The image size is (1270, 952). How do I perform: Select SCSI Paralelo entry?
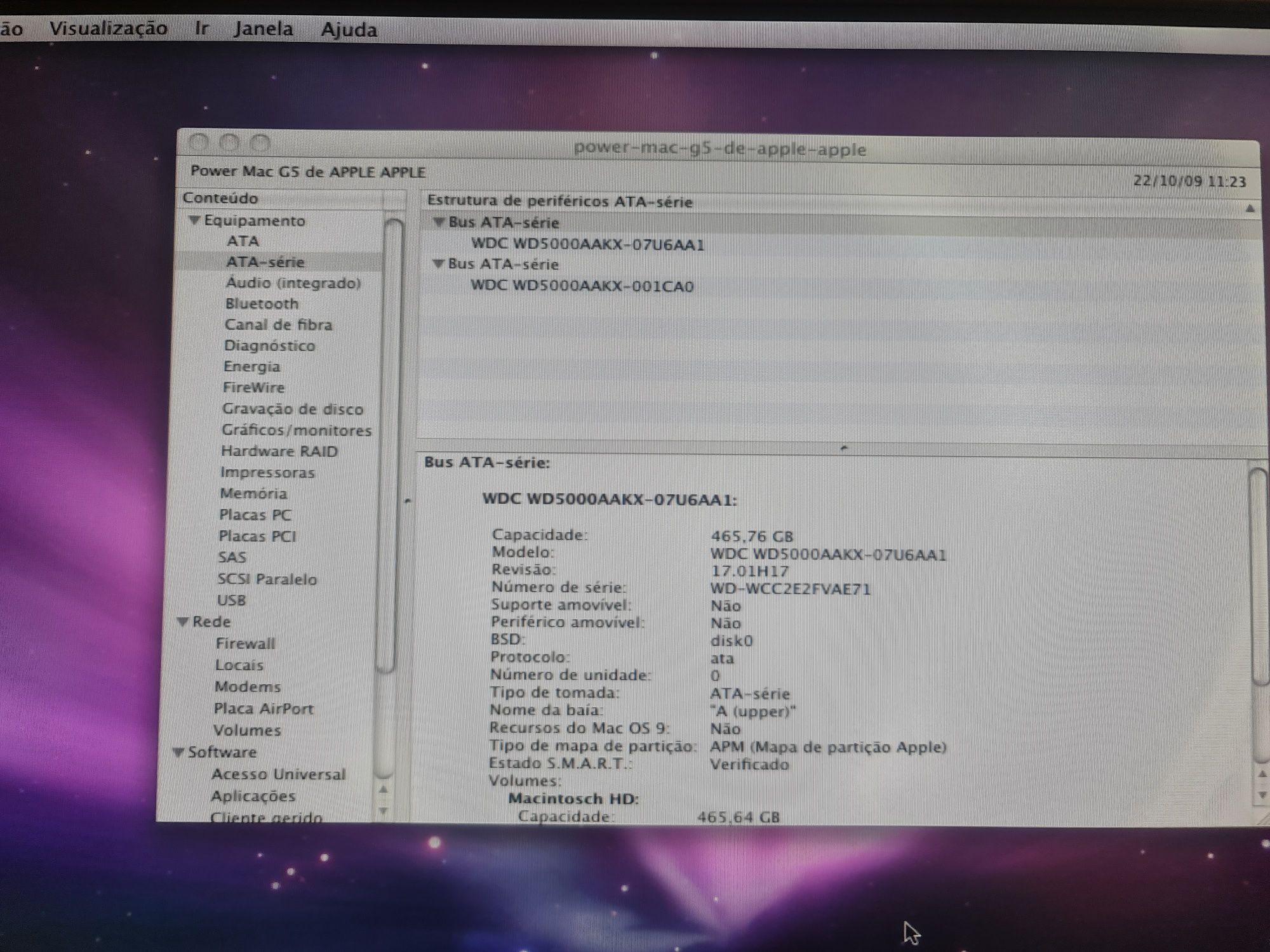coord(267,579)
